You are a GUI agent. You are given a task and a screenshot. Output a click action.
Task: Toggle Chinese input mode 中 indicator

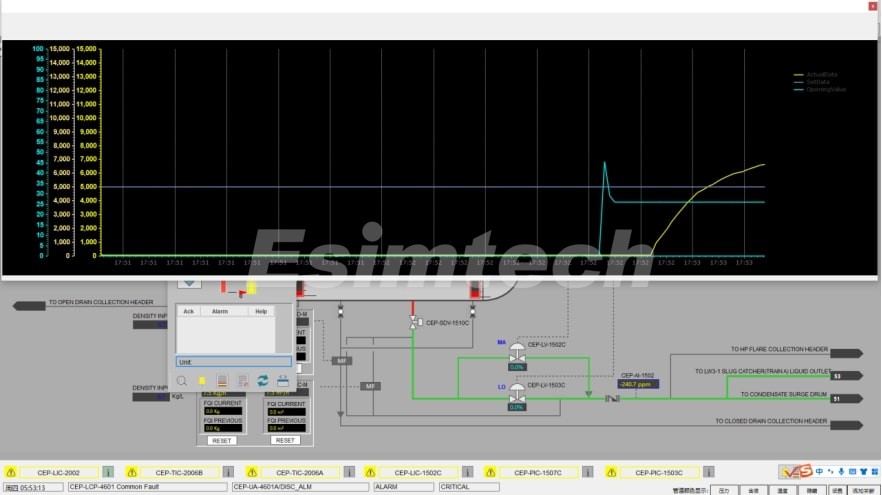point(820,471)
